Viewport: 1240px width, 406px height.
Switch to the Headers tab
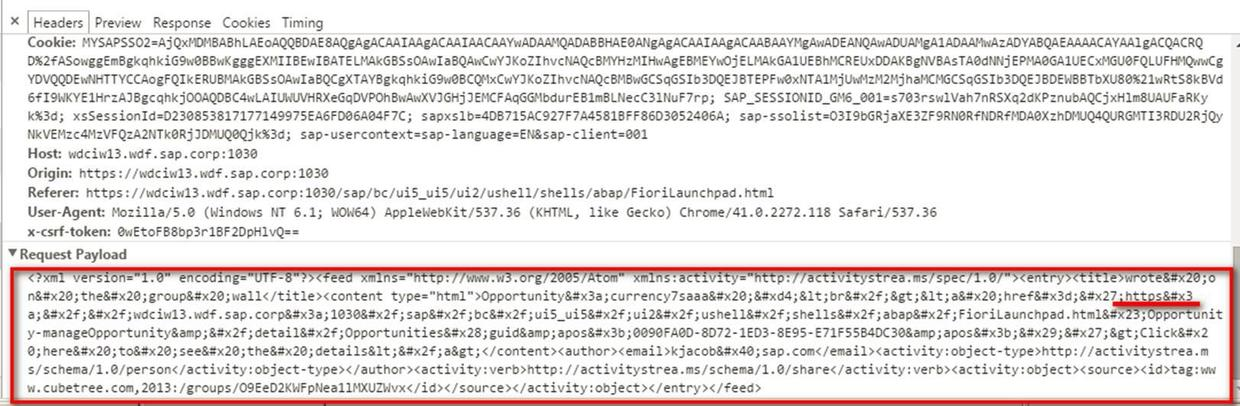click(58, 22)
